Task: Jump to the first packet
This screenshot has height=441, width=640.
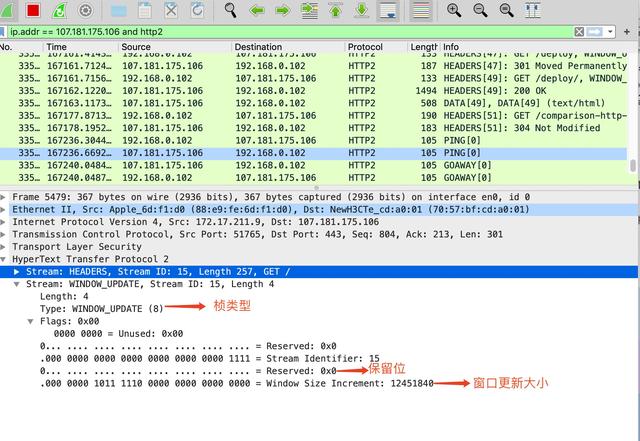Action: [336, 10]
